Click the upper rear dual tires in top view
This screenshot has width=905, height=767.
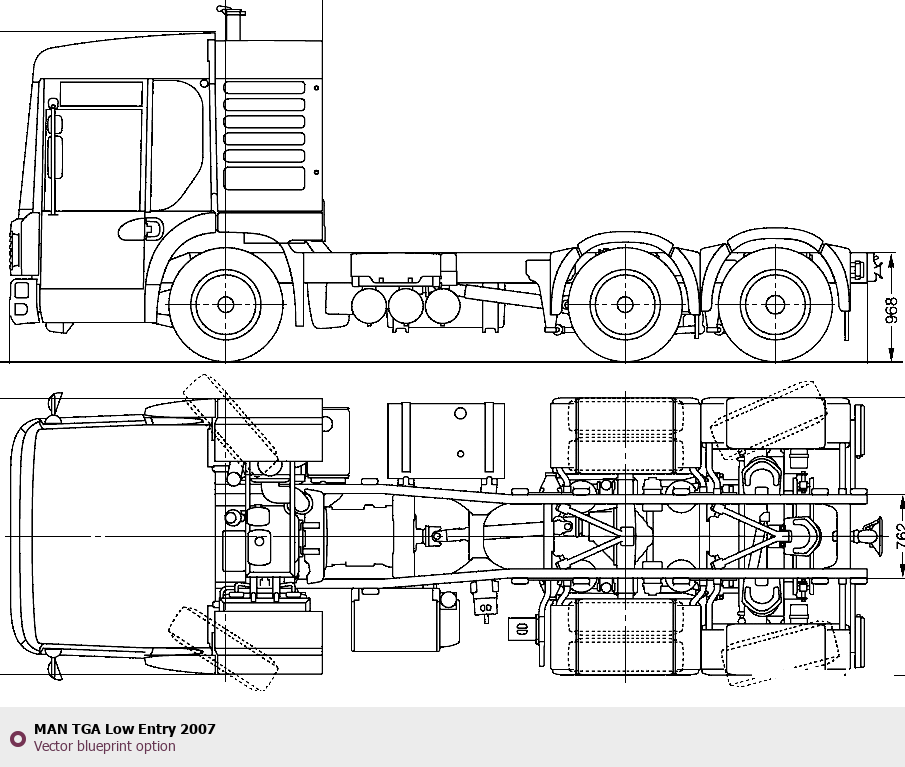coord(625,435)
